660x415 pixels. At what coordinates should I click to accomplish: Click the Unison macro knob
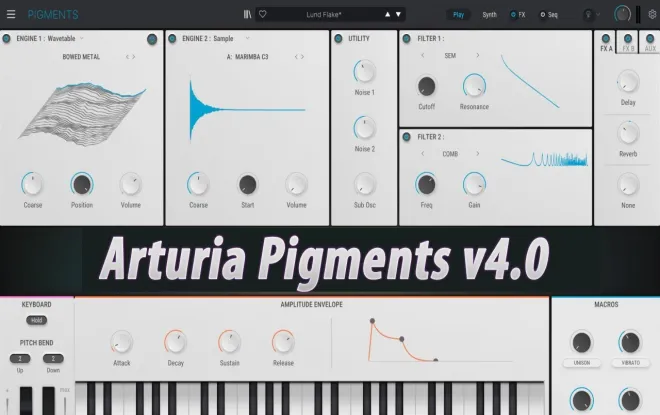(x=582, y=342)
